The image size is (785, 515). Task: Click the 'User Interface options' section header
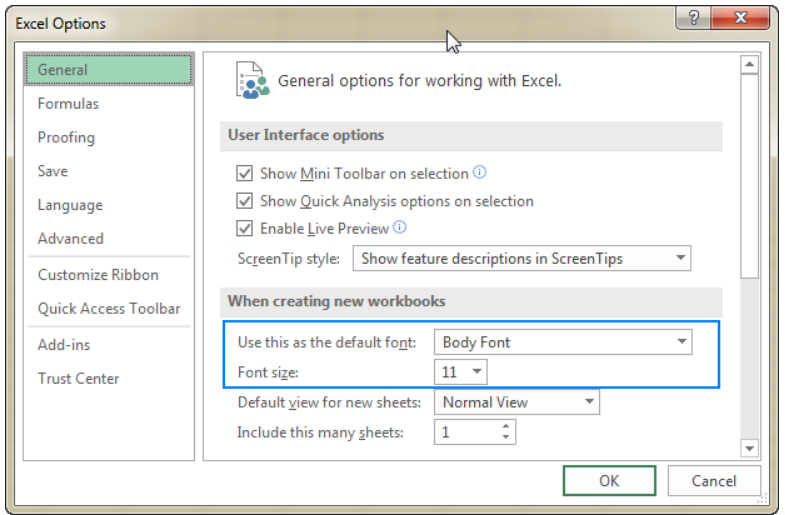[x=471, y=136]
